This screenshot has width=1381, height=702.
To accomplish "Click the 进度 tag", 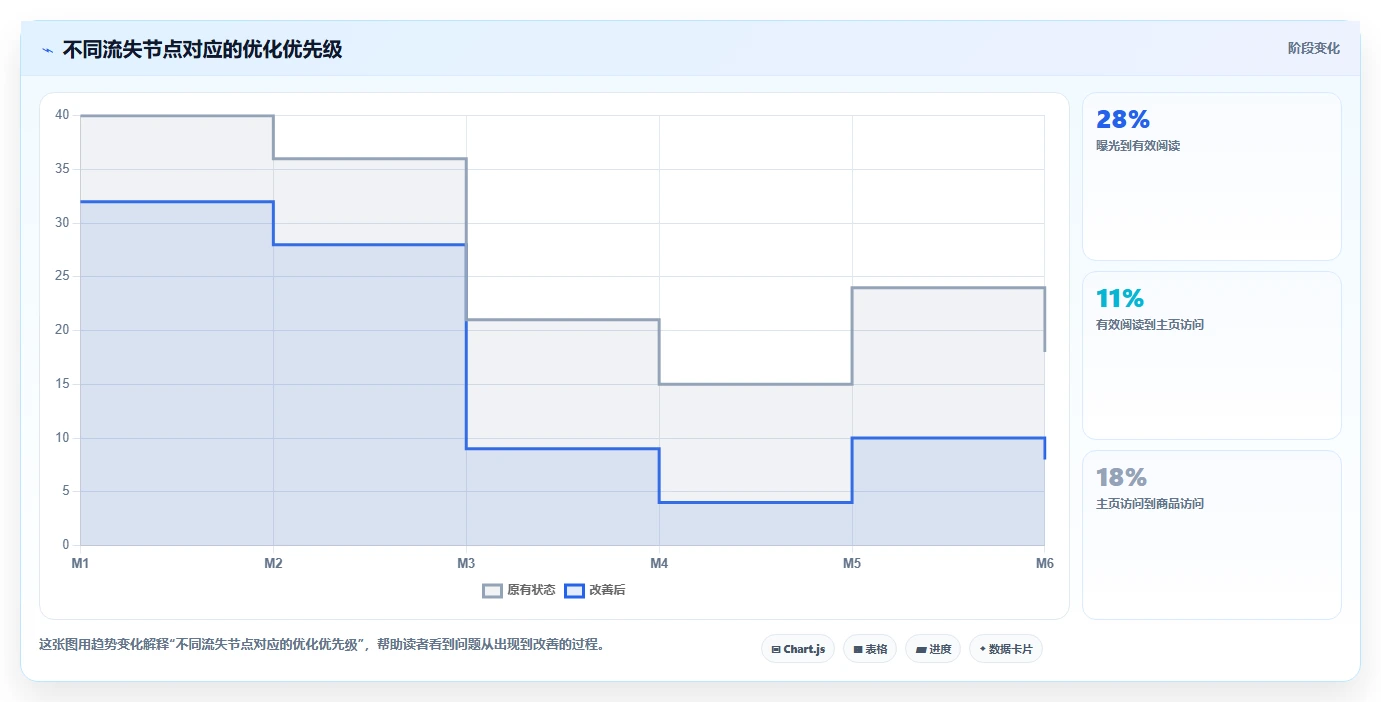I will click(x=933, y=649).
